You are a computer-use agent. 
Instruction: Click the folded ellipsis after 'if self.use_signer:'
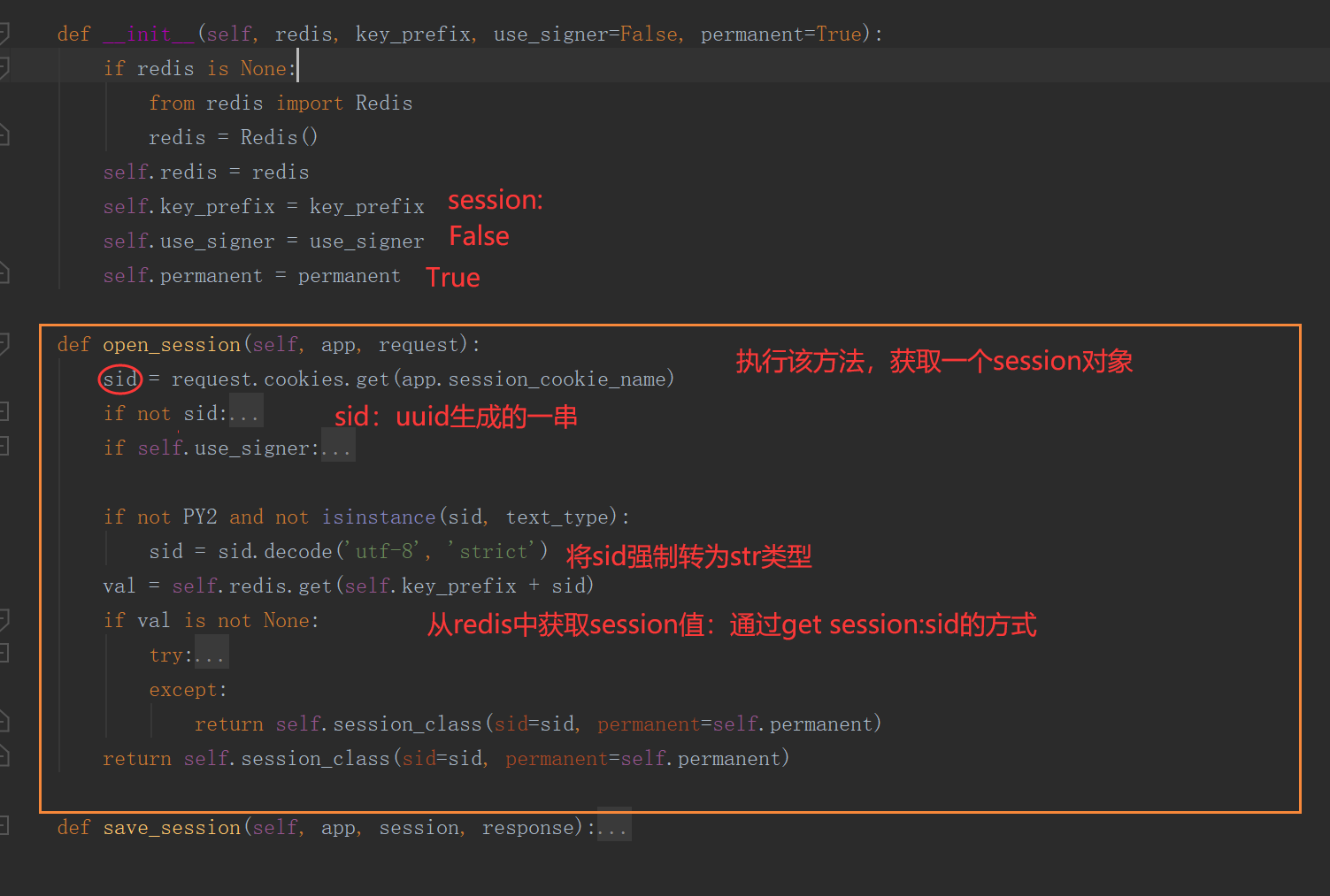(x=338, y=448)
